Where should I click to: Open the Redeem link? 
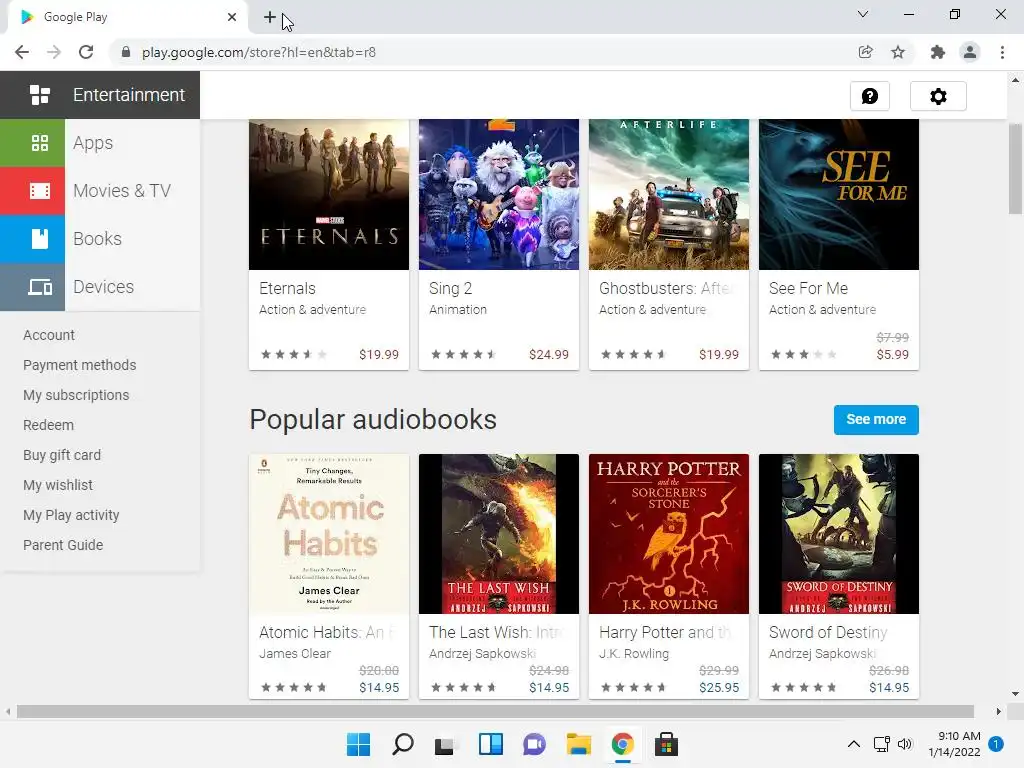pos(48,425)
